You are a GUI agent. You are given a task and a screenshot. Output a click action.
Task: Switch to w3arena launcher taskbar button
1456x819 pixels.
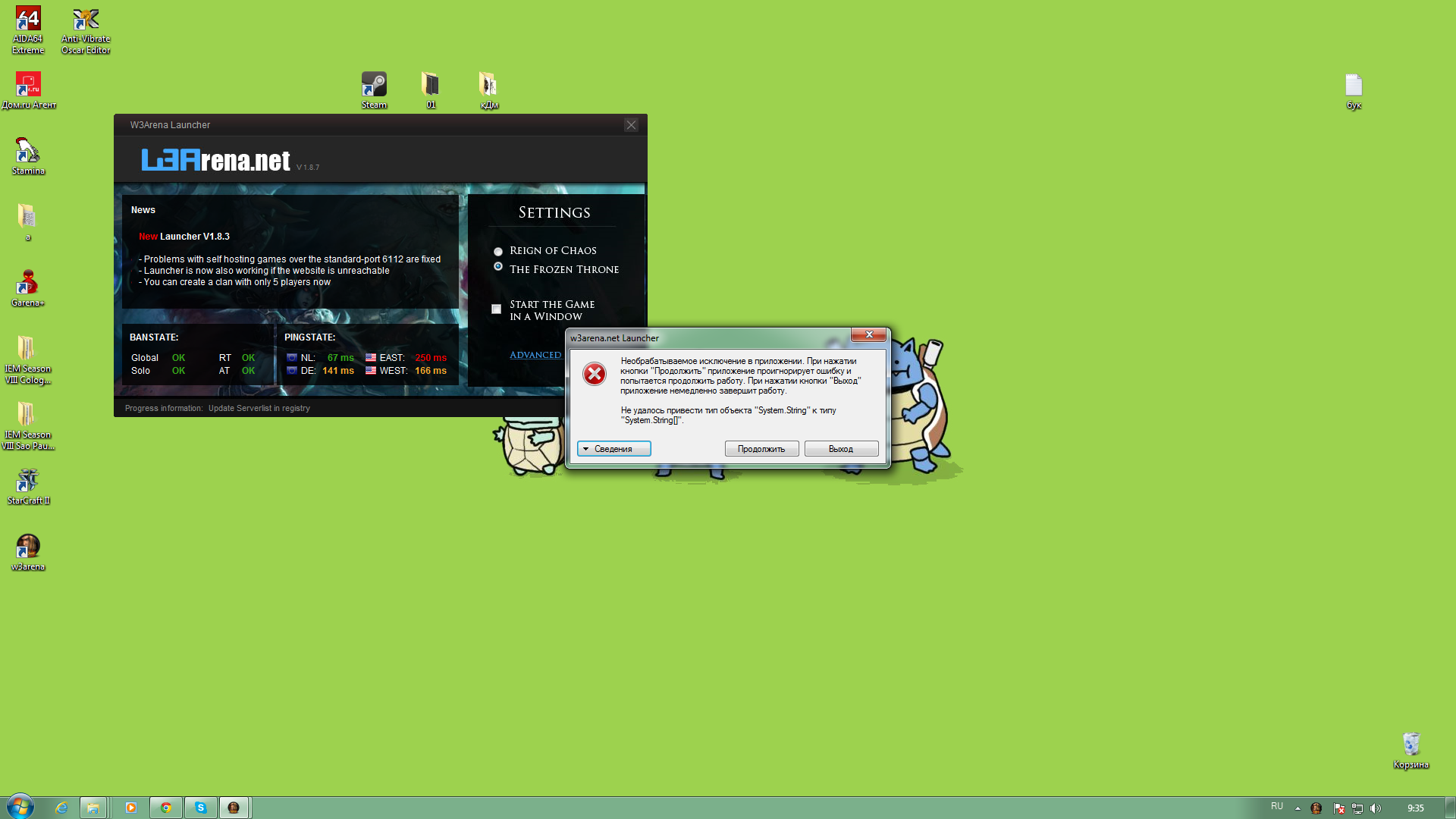coord(234,808)
